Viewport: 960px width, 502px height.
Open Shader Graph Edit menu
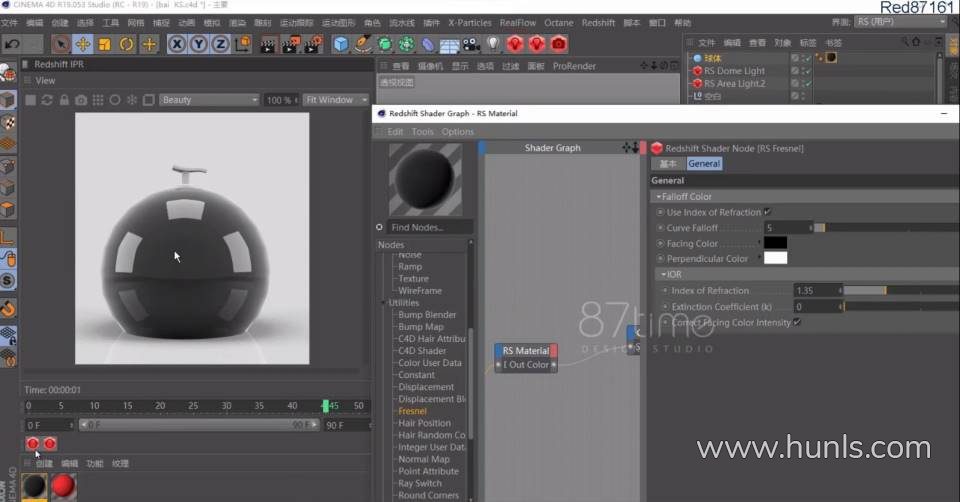395,132
